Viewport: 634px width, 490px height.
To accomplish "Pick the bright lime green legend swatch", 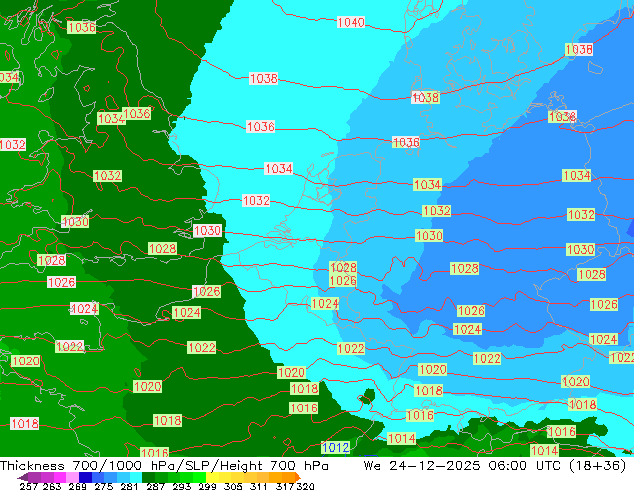I will point(199,477).
